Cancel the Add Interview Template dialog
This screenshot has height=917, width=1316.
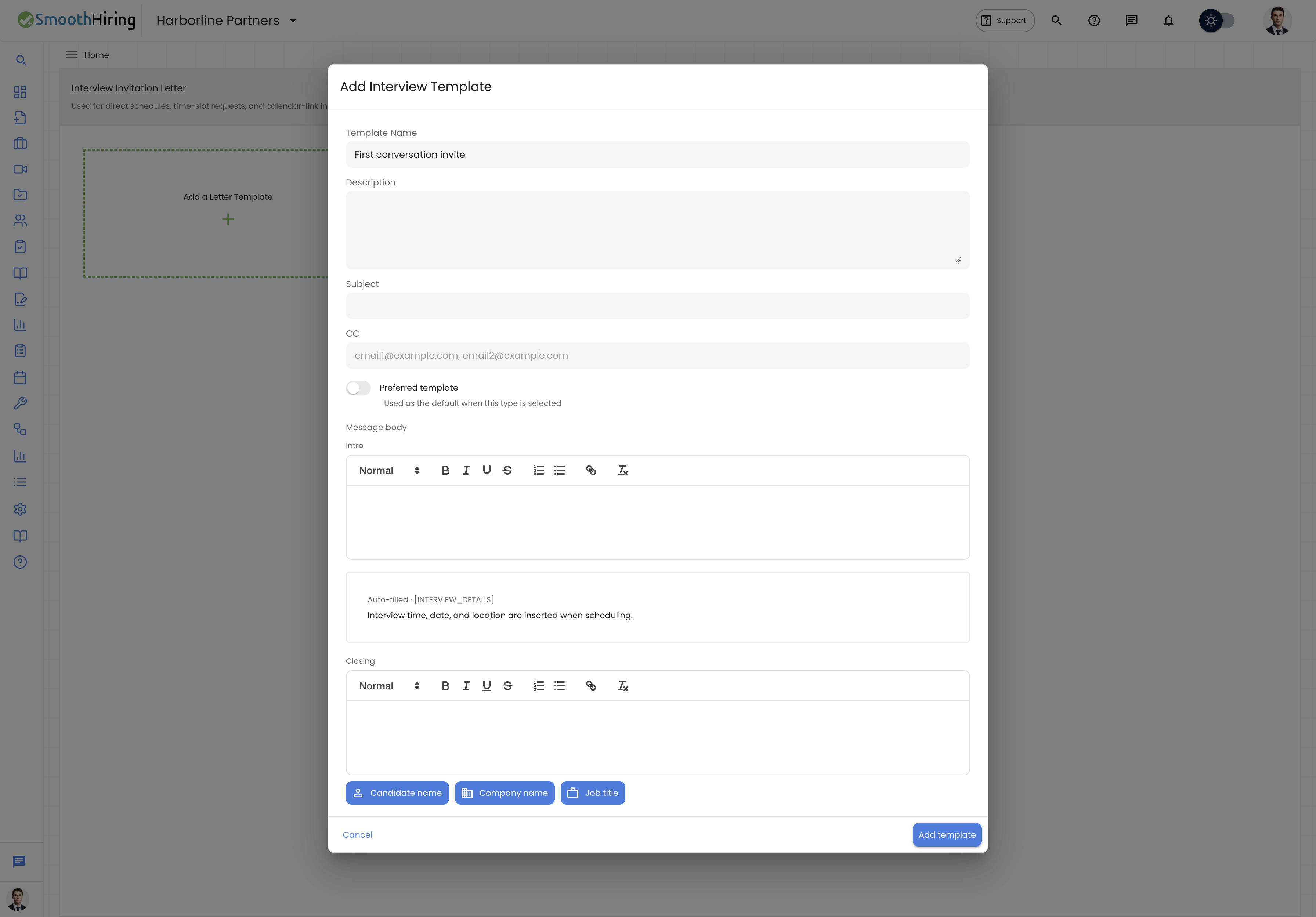[357, 835]
